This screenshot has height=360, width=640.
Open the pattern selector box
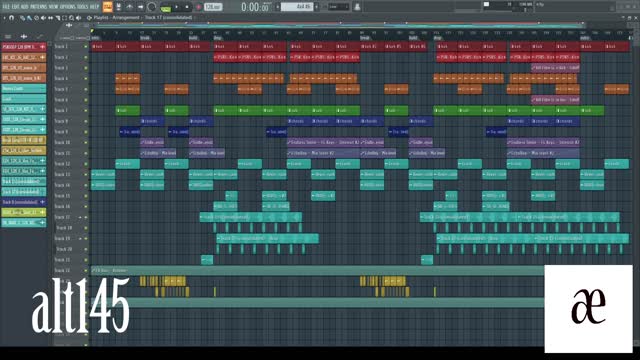click(297, 7)
